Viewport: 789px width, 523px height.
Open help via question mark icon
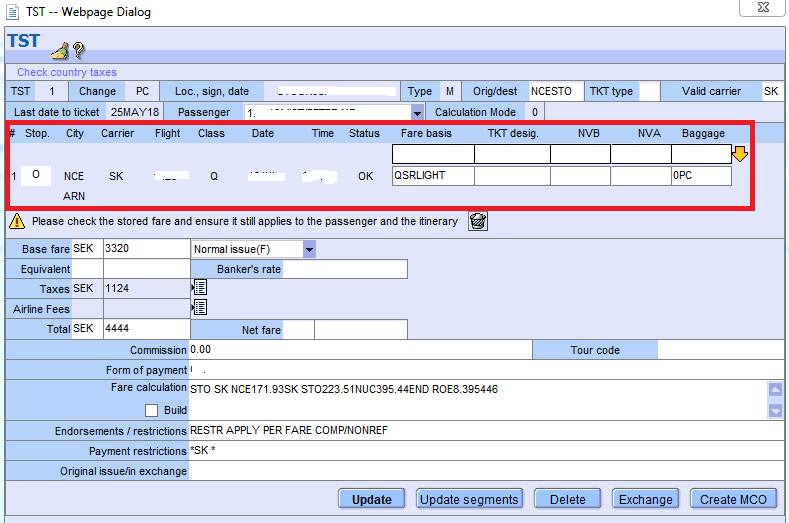click(x=78, y=50)
